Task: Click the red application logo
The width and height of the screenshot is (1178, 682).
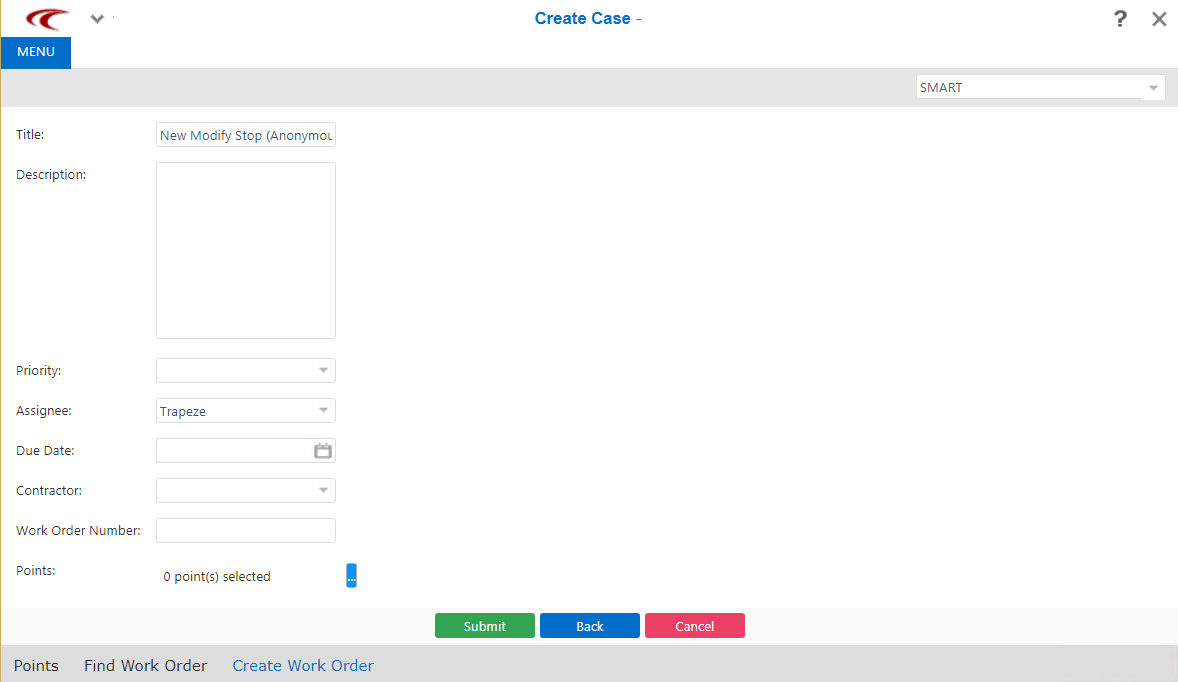Action: pyautogui.click(x=44, y=18)
